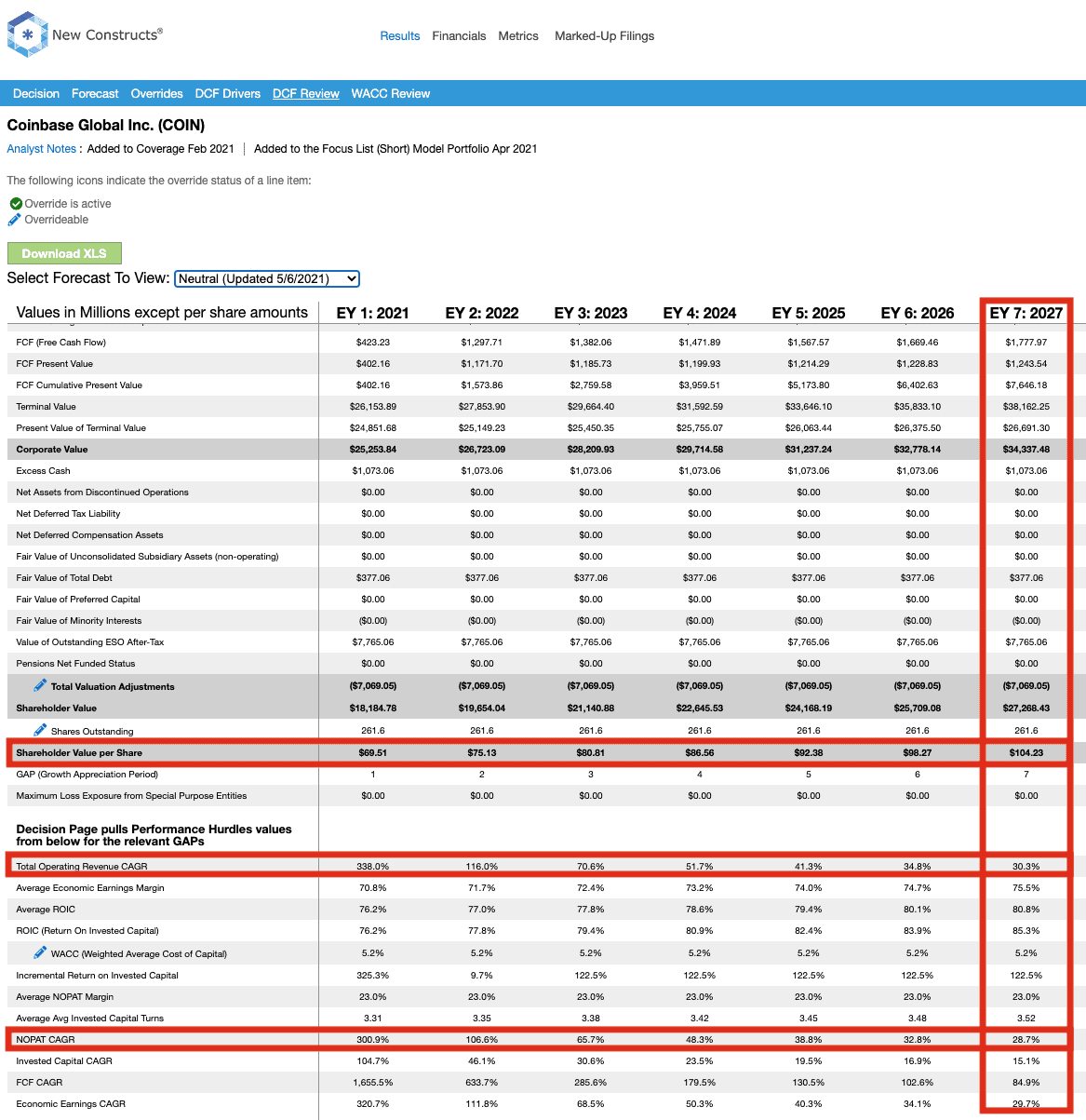Click the Incremental Return on Invested Capital label

coord(98,976)
